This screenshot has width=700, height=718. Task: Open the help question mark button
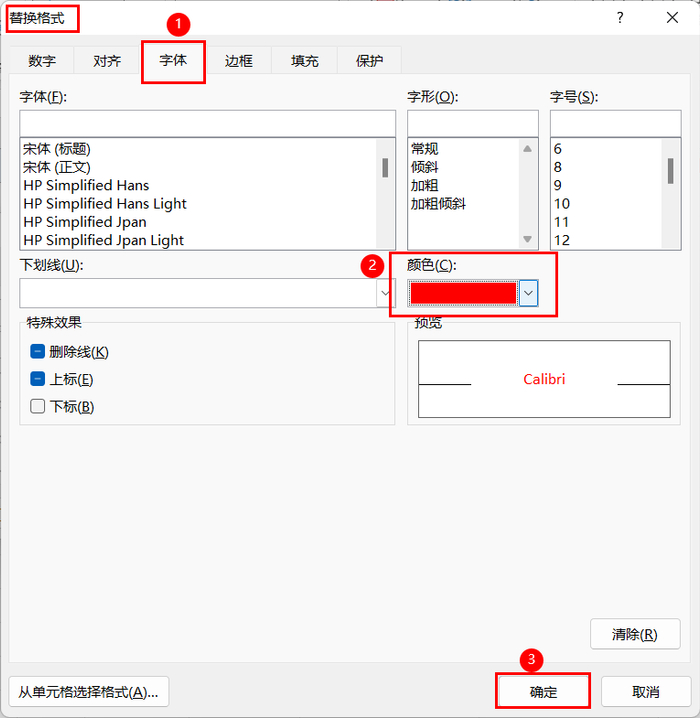point(619,18)
